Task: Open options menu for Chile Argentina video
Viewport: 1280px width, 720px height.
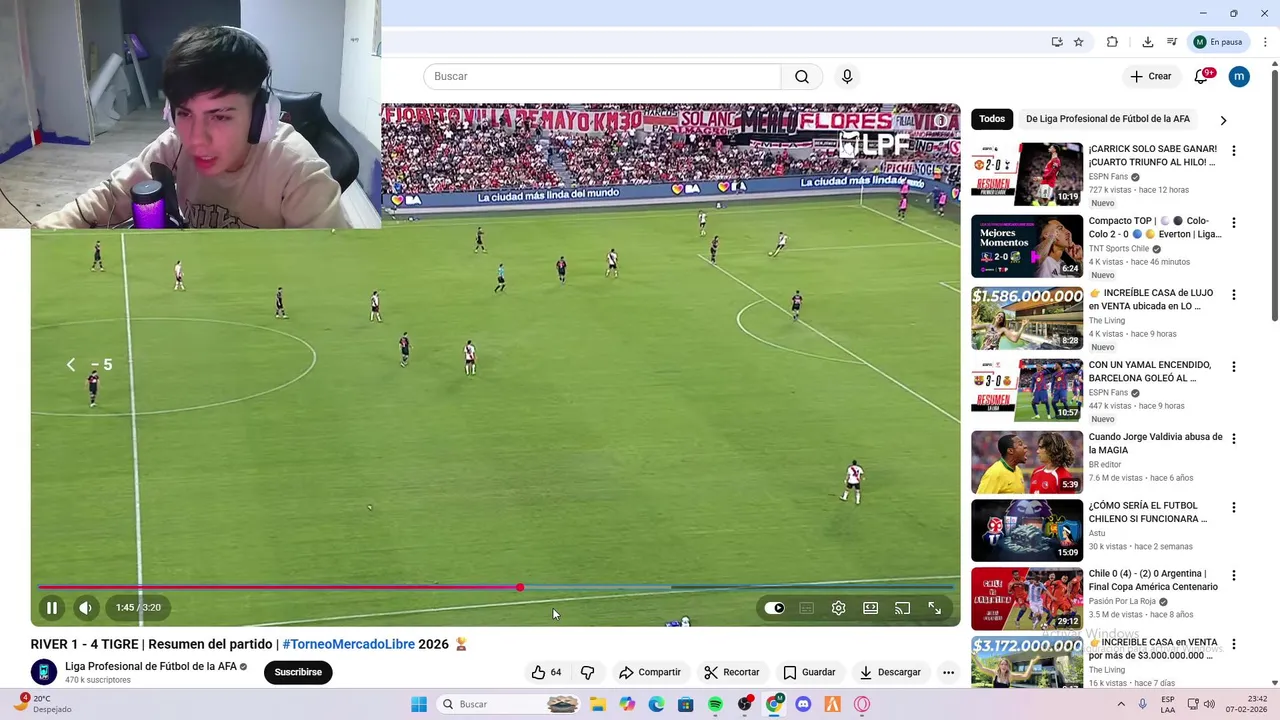Action: click(x=1233, y=576)
